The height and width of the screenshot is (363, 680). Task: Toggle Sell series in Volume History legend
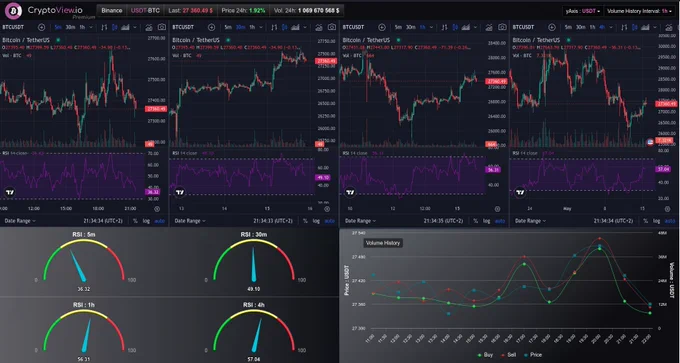509,355
